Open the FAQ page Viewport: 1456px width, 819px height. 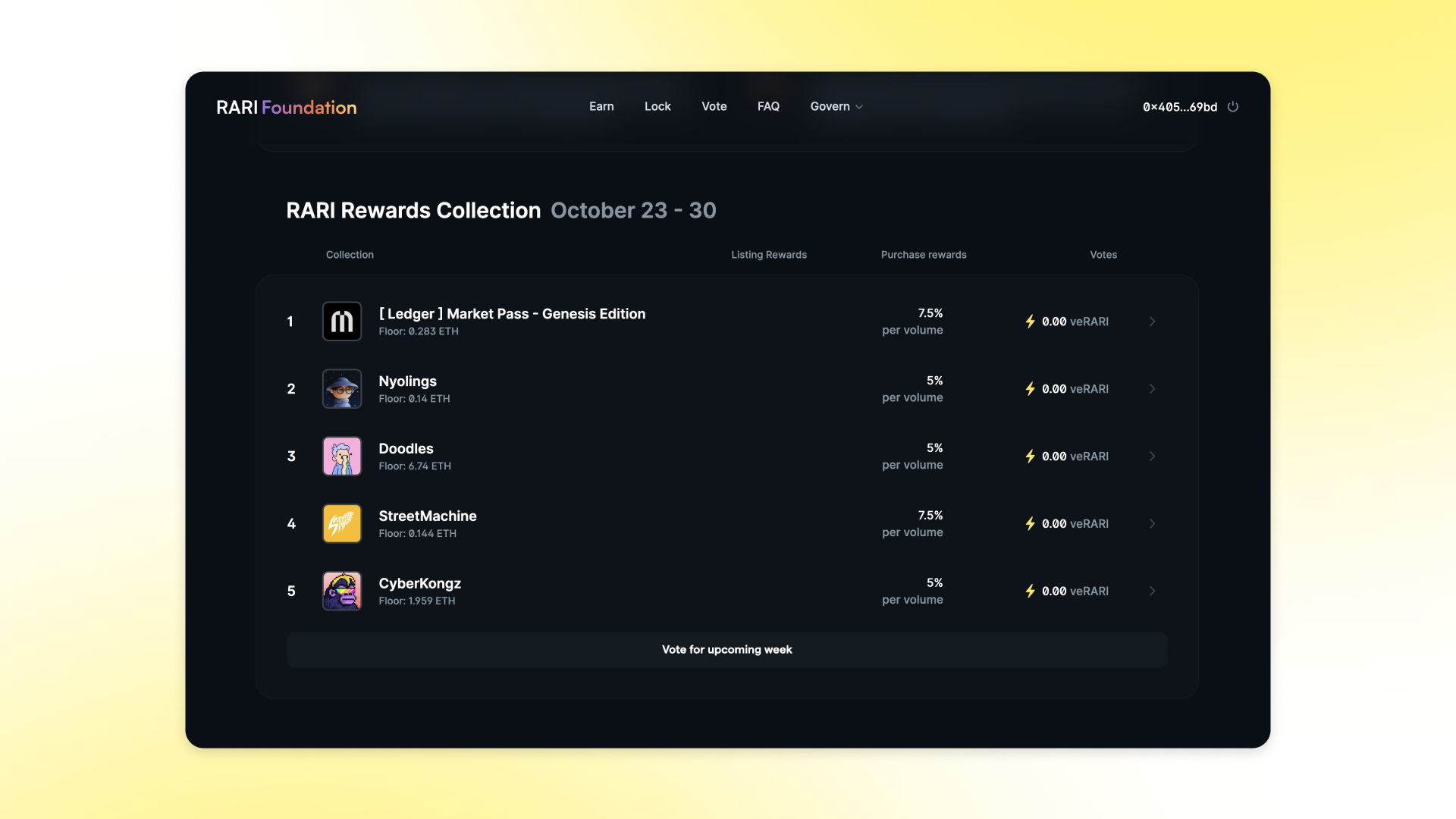click(768, 107)
